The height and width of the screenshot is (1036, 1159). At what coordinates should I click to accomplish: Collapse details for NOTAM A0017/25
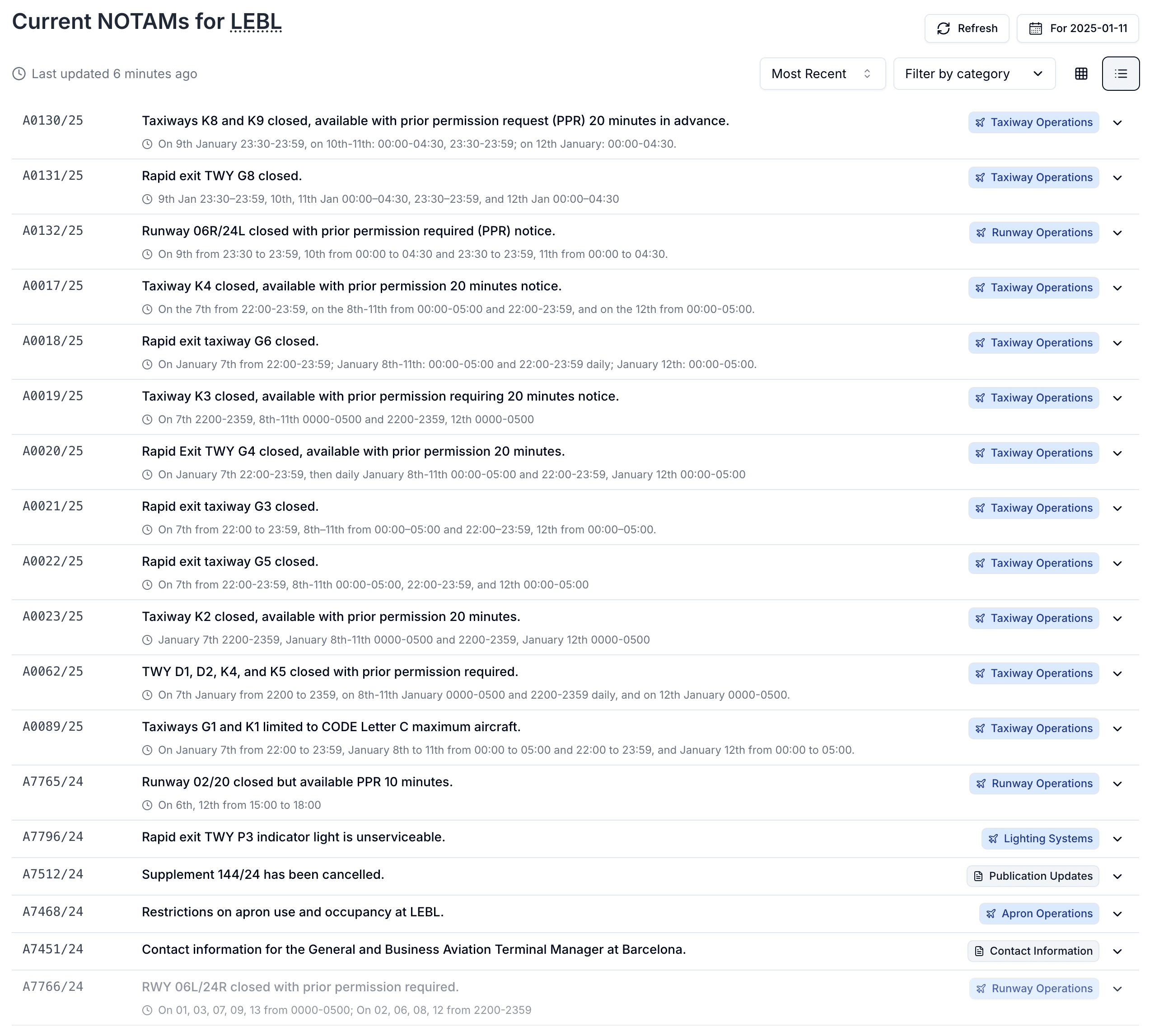tap(1117, 288)
